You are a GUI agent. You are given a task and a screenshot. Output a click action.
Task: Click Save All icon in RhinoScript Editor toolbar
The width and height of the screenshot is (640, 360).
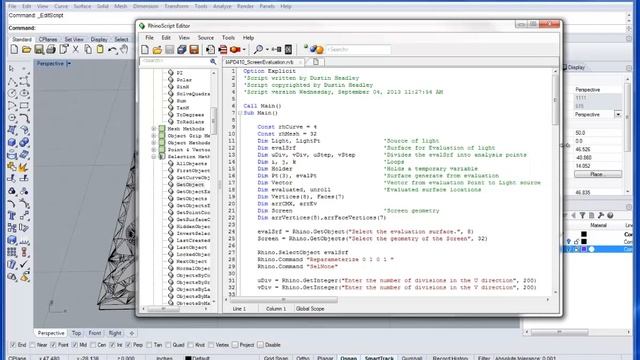click(182, 49)
